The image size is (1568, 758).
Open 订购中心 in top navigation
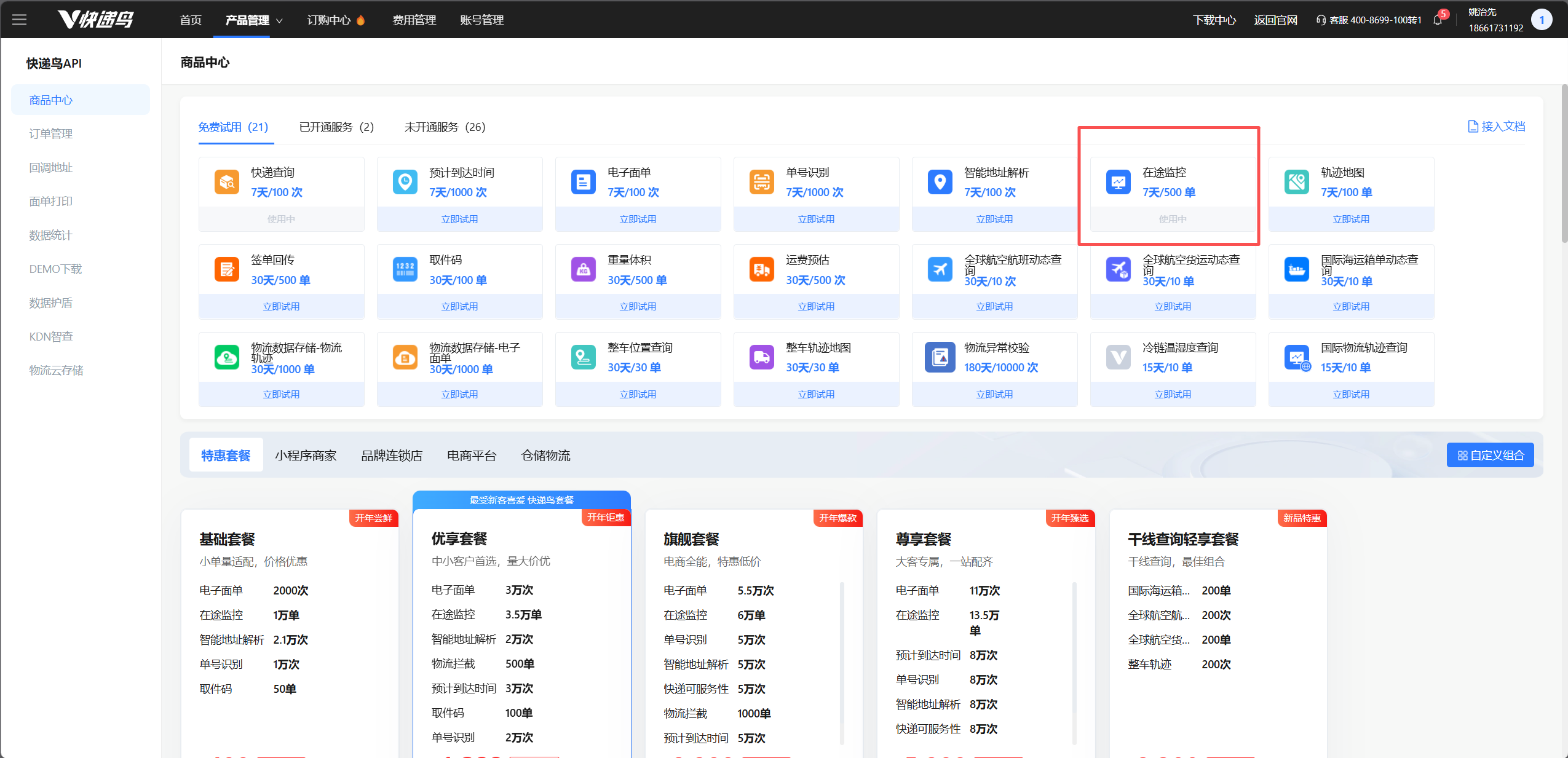tap(336, 20)
